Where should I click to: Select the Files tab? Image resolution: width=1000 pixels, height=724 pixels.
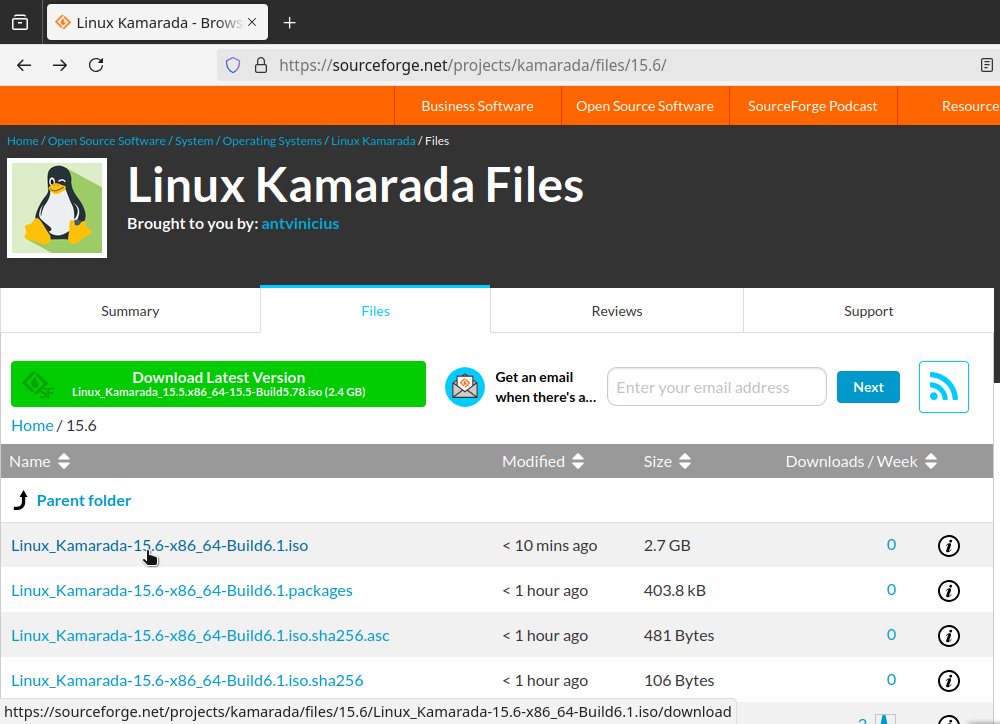tap(375, 311)
